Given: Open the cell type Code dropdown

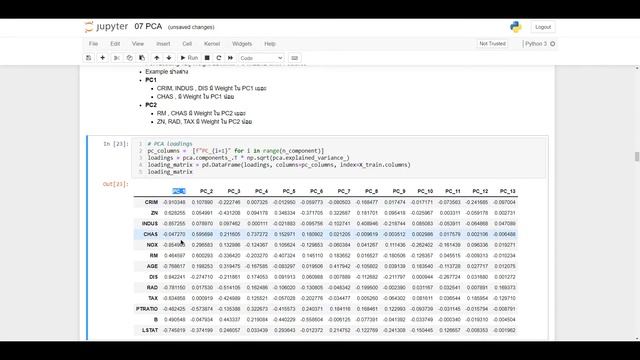Looking at the screenshot, I should coord(261,58).
